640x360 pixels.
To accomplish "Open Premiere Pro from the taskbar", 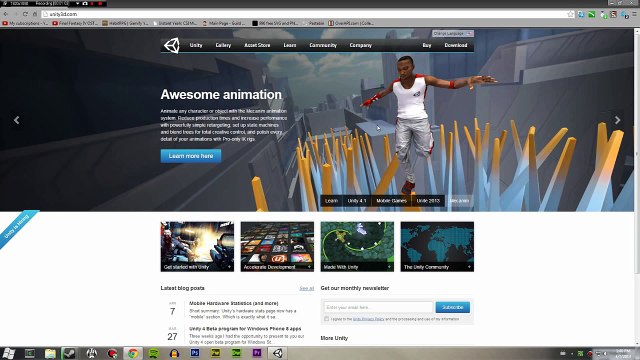I will (257, 353).
